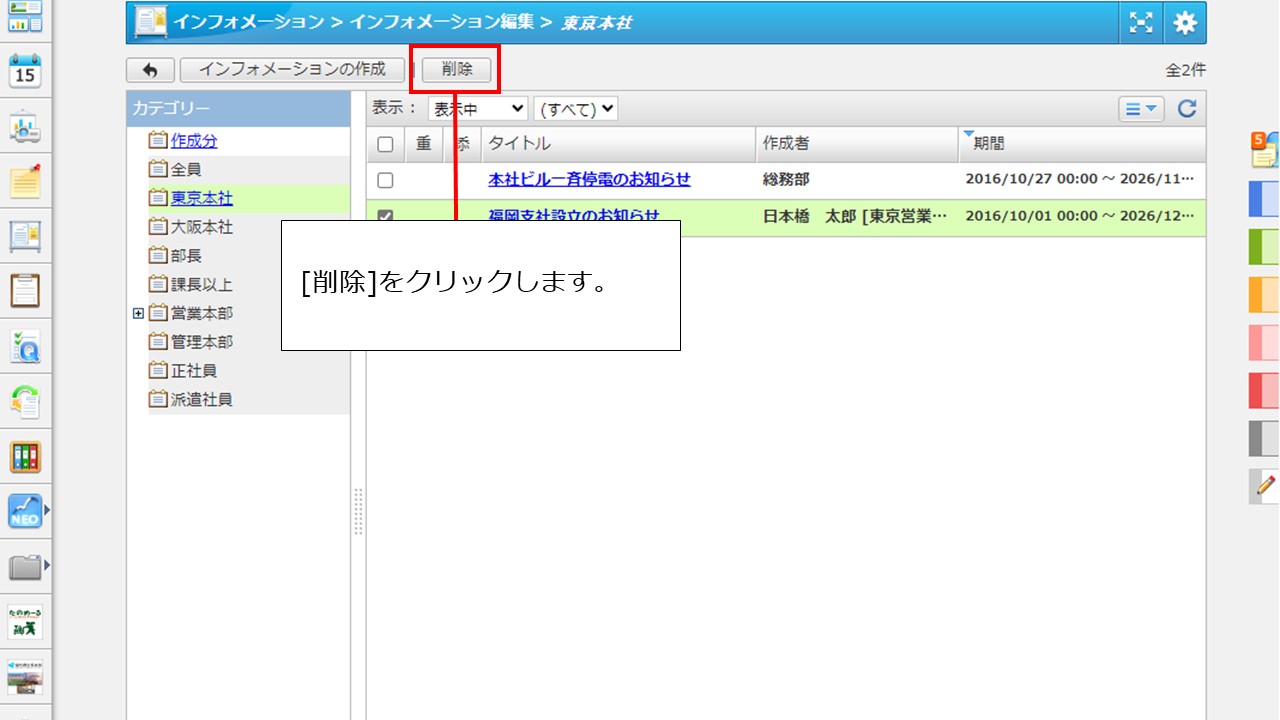The image size is (1280, 720).
Task: Click the green color tab on right edge
Action: click(x=1264, y=246)
